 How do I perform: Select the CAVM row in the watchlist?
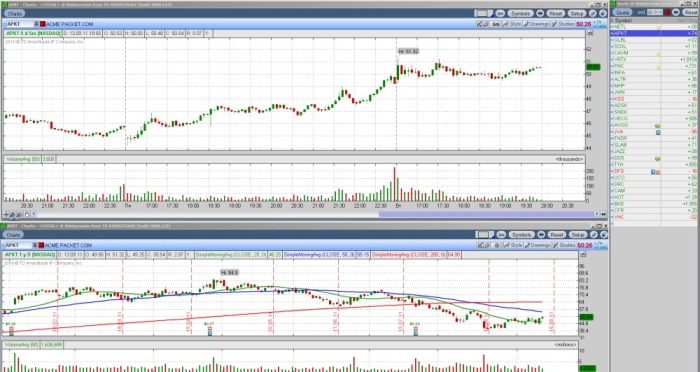point(655,53)
